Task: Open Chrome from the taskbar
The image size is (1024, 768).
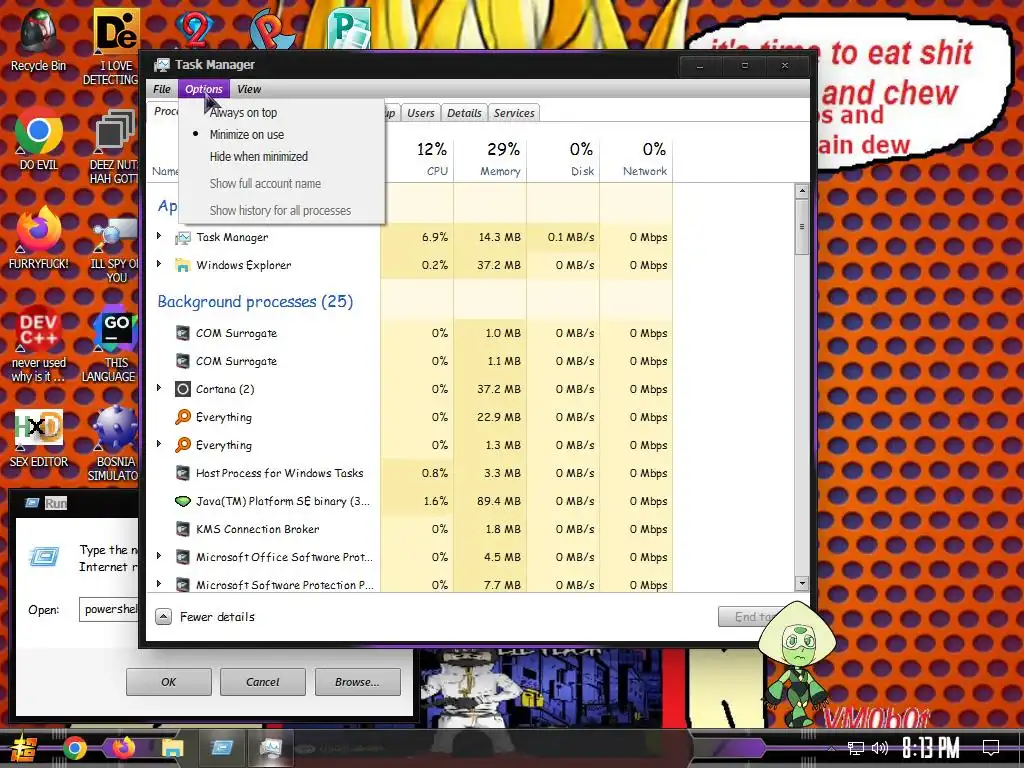Action: [74, 748]
